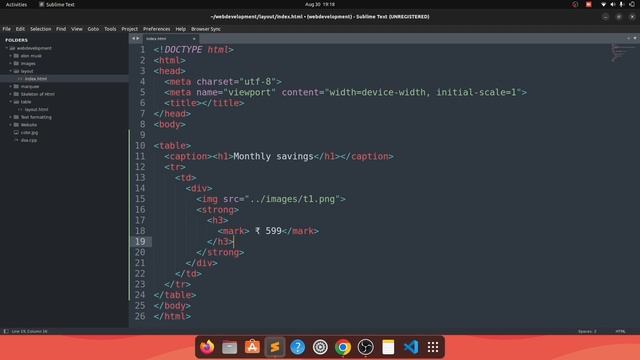Show Applications grid in the dock
The width and height of the screenshot is (640, 360).
tap(433, 347)
